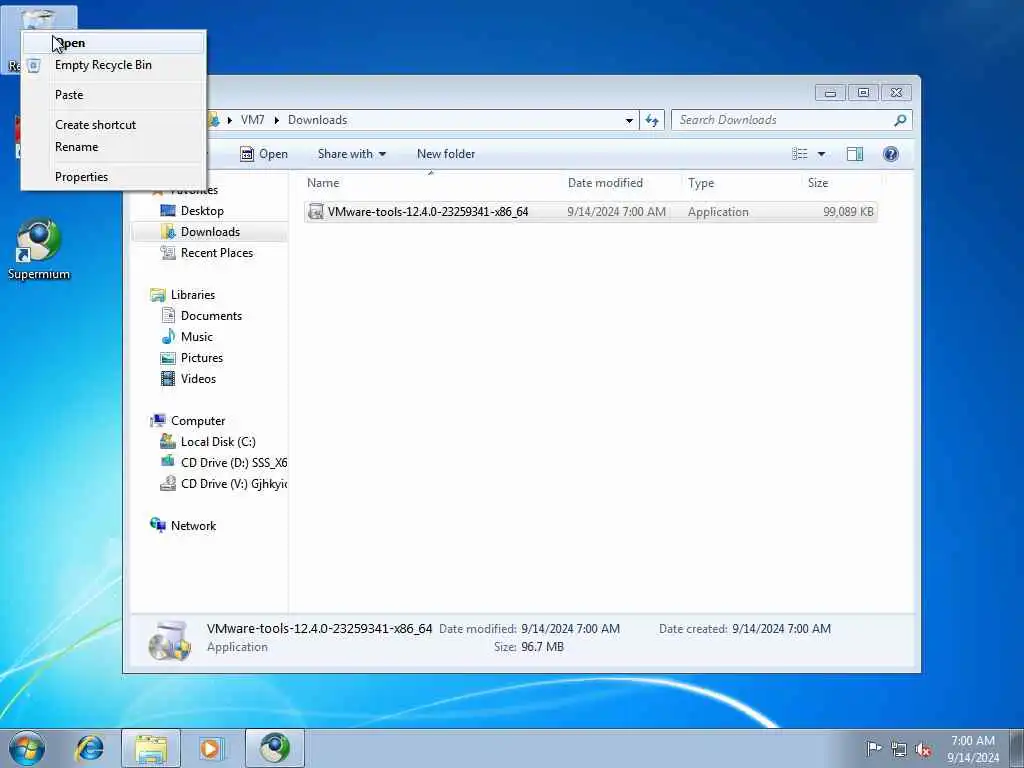The image size is (1024, 768).
Task: Toggle the preview pane icon
Action: click(x=855, y=154)
